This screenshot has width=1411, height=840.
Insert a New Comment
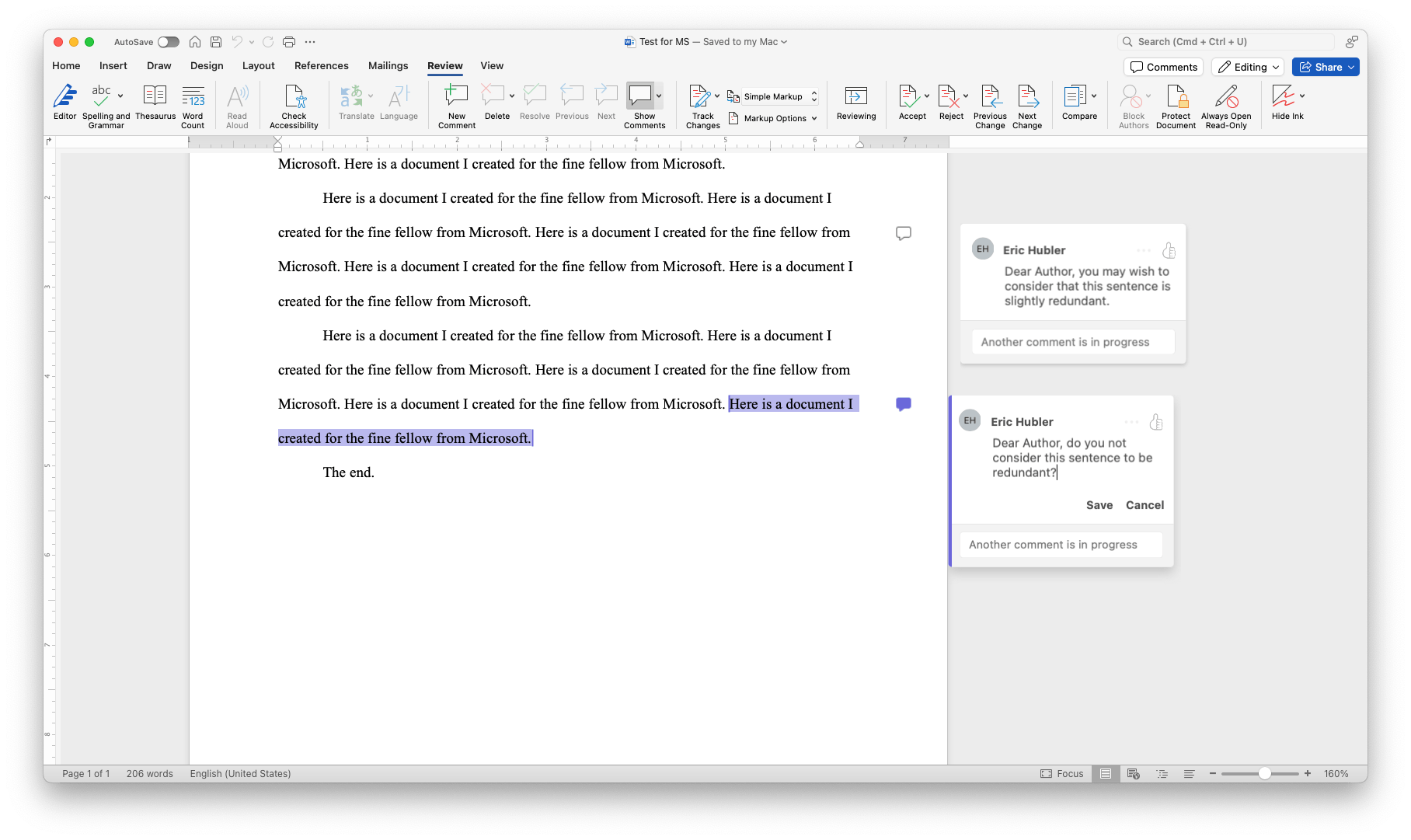click(456, 106)
